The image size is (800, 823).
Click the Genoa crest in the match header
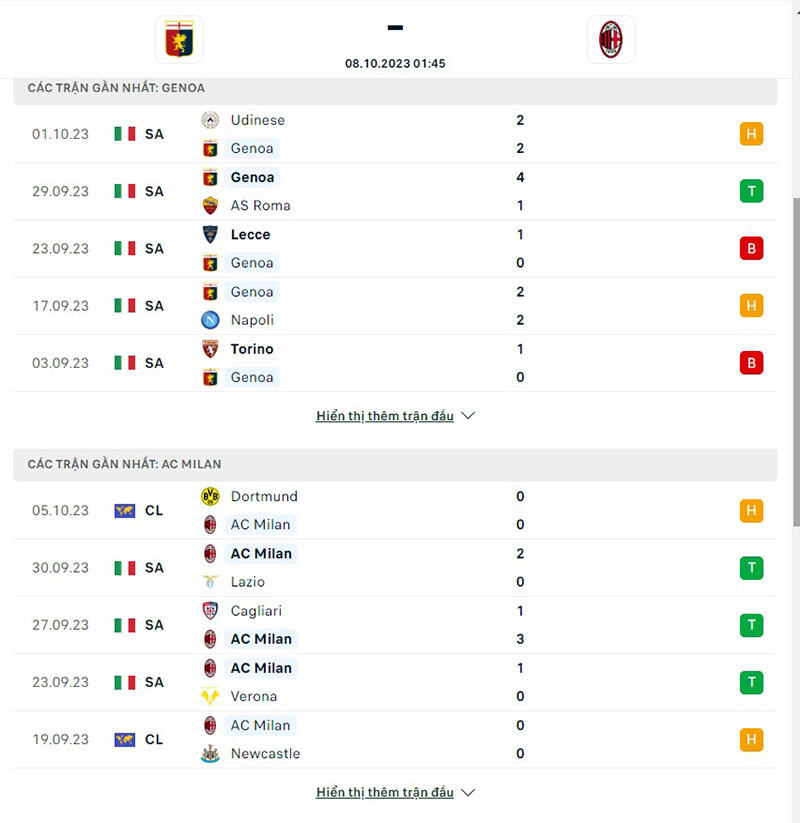[179, 40]
